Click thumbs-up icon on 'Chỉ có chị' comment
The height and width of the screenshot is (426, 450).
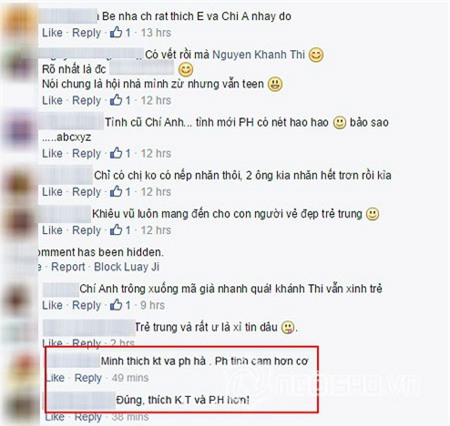[116, 191]
